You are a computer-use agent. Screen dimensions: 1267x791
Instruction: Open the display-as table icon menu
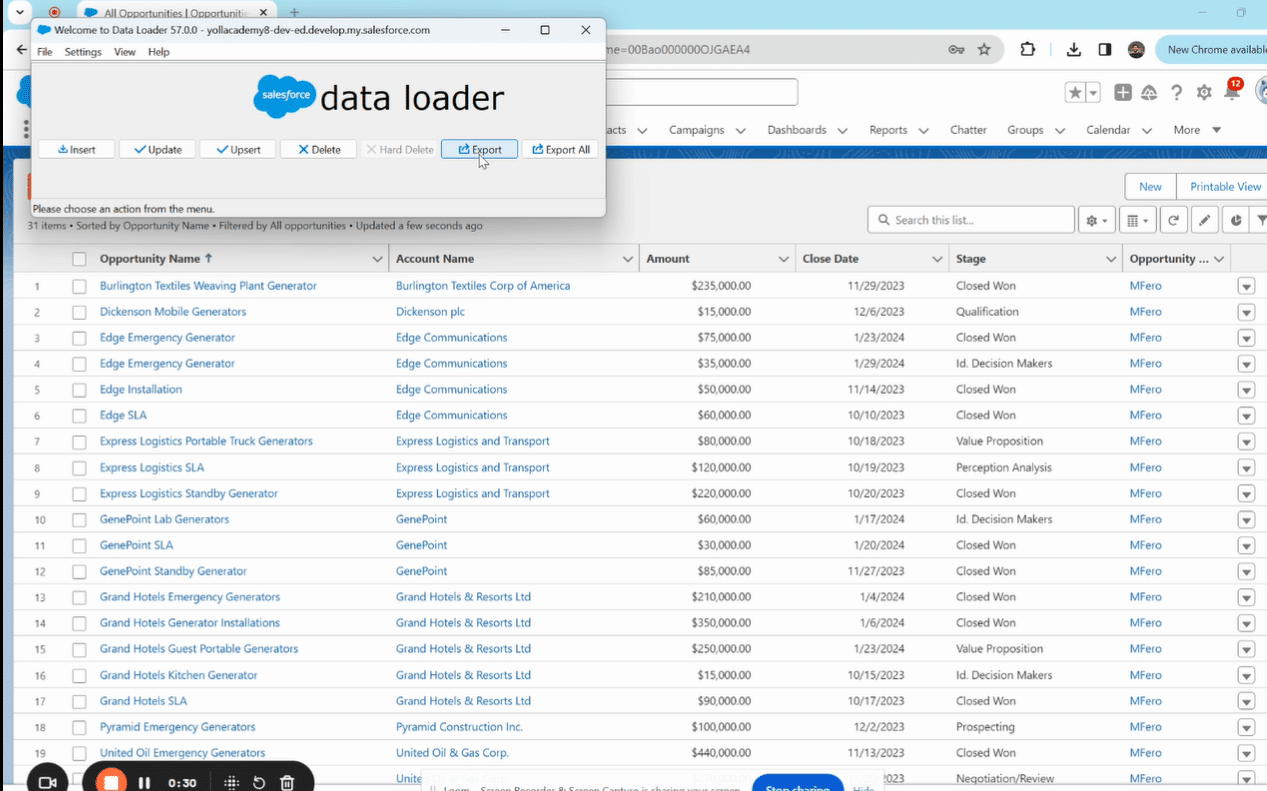point(1138,220)
